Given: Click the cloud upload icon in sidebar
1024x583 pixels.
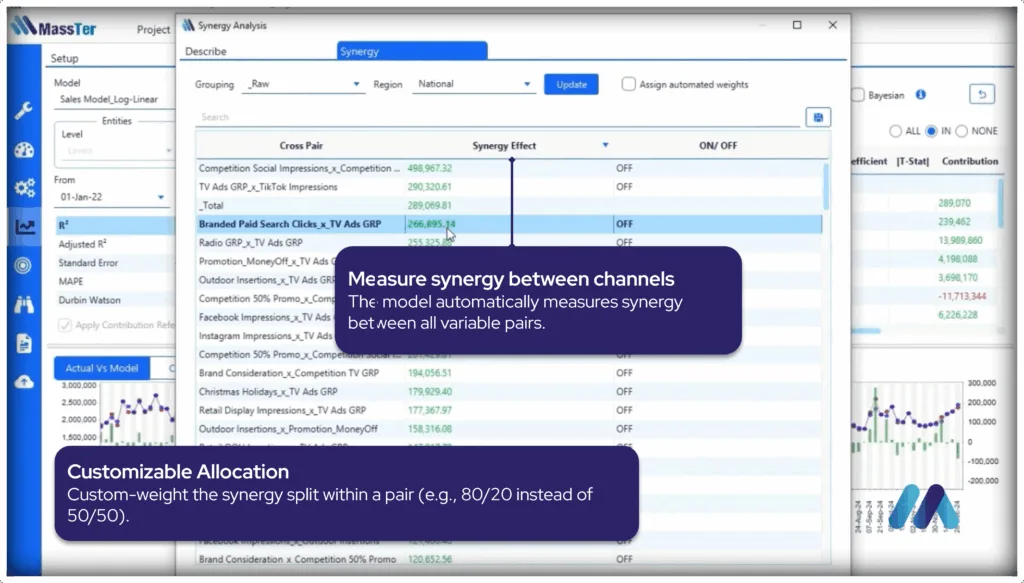Looking at the screenshot, I should coord(24,381).
